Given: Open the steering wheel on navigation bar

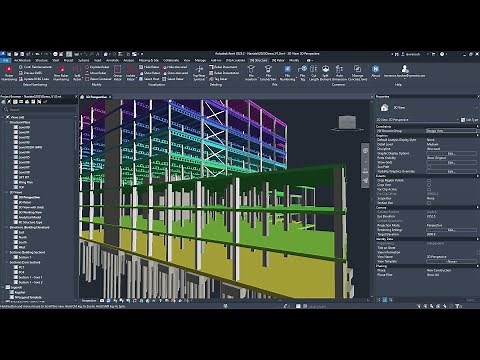Looking at the screenshot, I should pos(365,151).
